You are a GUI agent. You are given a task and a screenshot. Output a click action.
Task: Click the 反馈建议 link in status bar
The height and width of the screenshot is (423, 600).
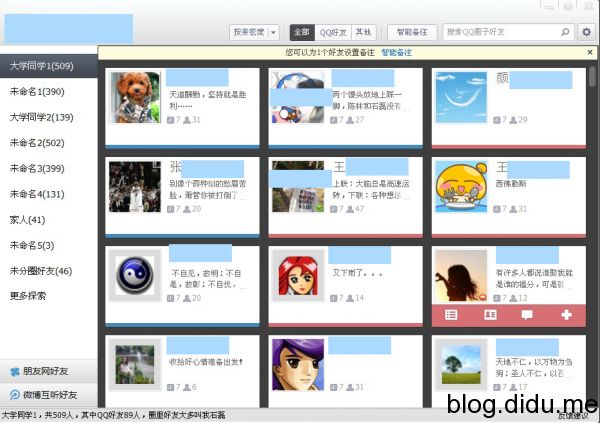pos(573,415)
